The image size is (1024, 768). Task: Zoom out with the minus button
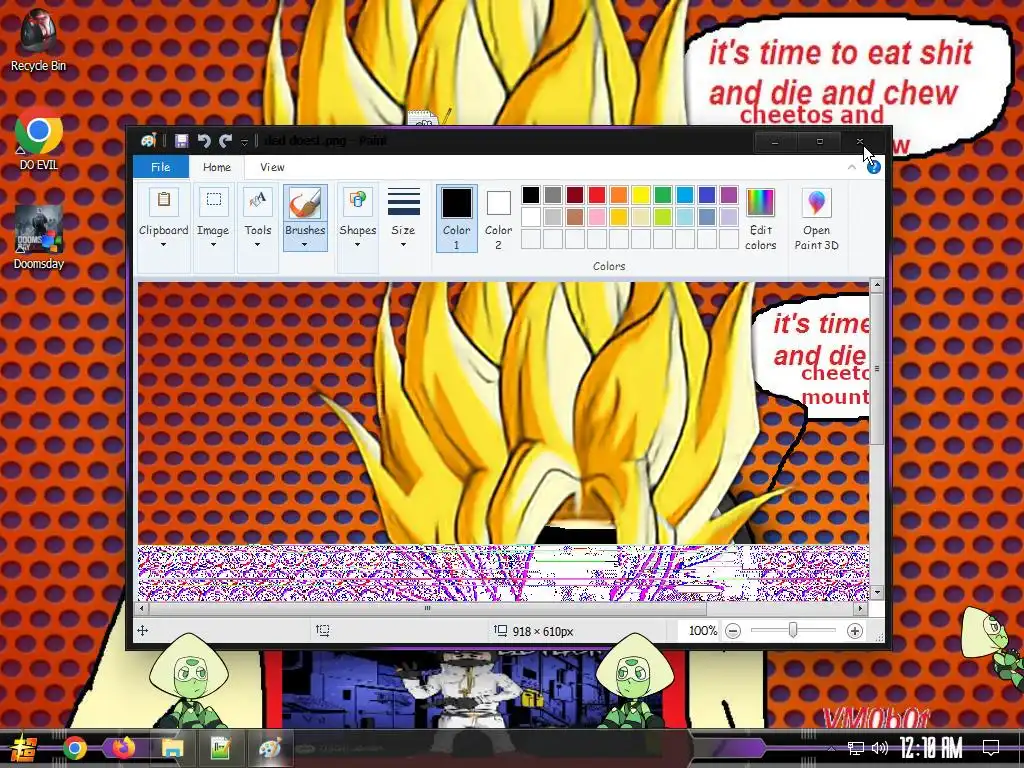(x=733, y=631)
